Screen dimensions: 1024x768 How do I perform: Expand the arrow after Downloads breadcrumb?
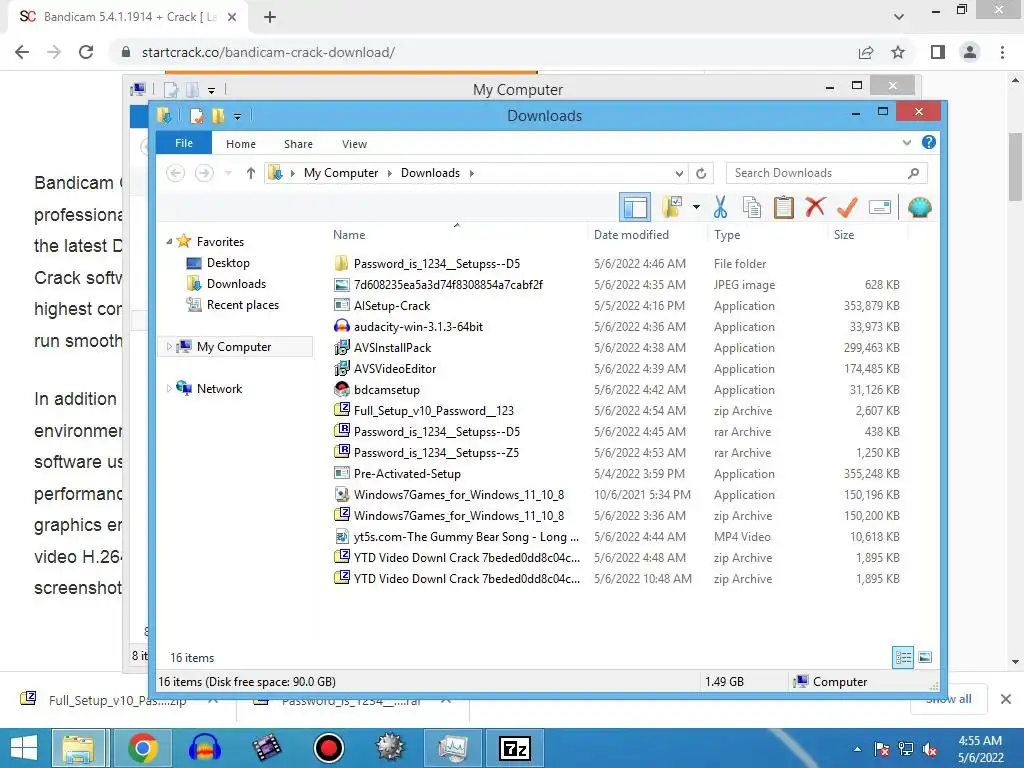pyautogui.click(x=472, y=173)
